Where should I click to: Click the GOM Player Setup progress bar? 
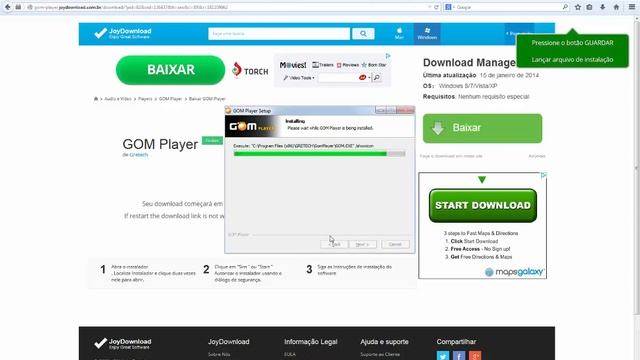[x=319, y=154]
